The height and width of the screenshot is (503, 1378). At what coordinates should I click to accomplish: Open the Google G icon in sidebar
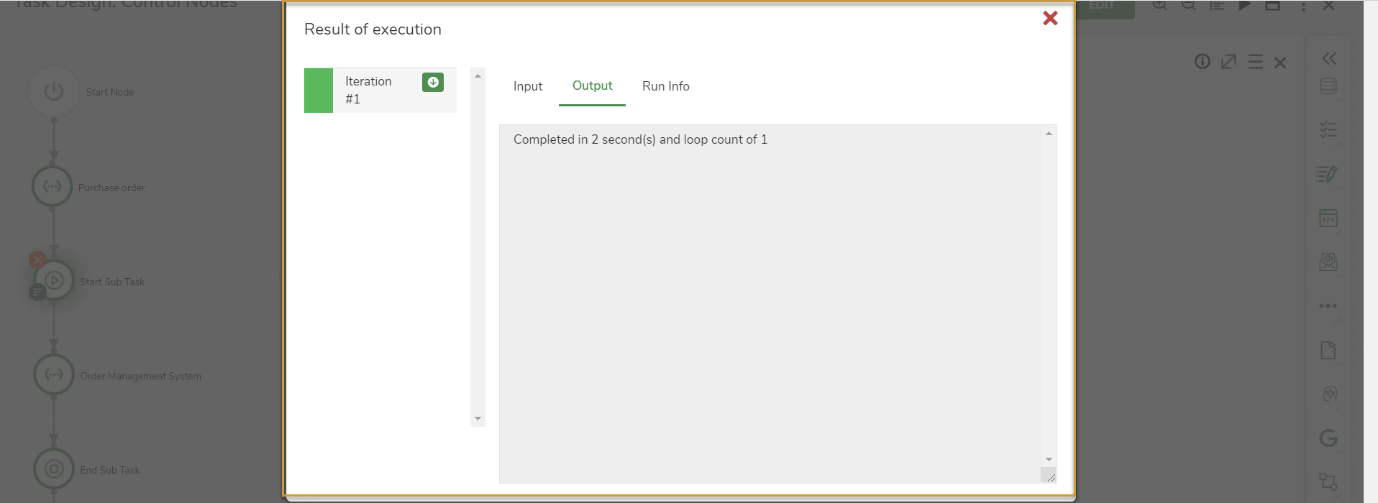click(x=1328, y=438)
